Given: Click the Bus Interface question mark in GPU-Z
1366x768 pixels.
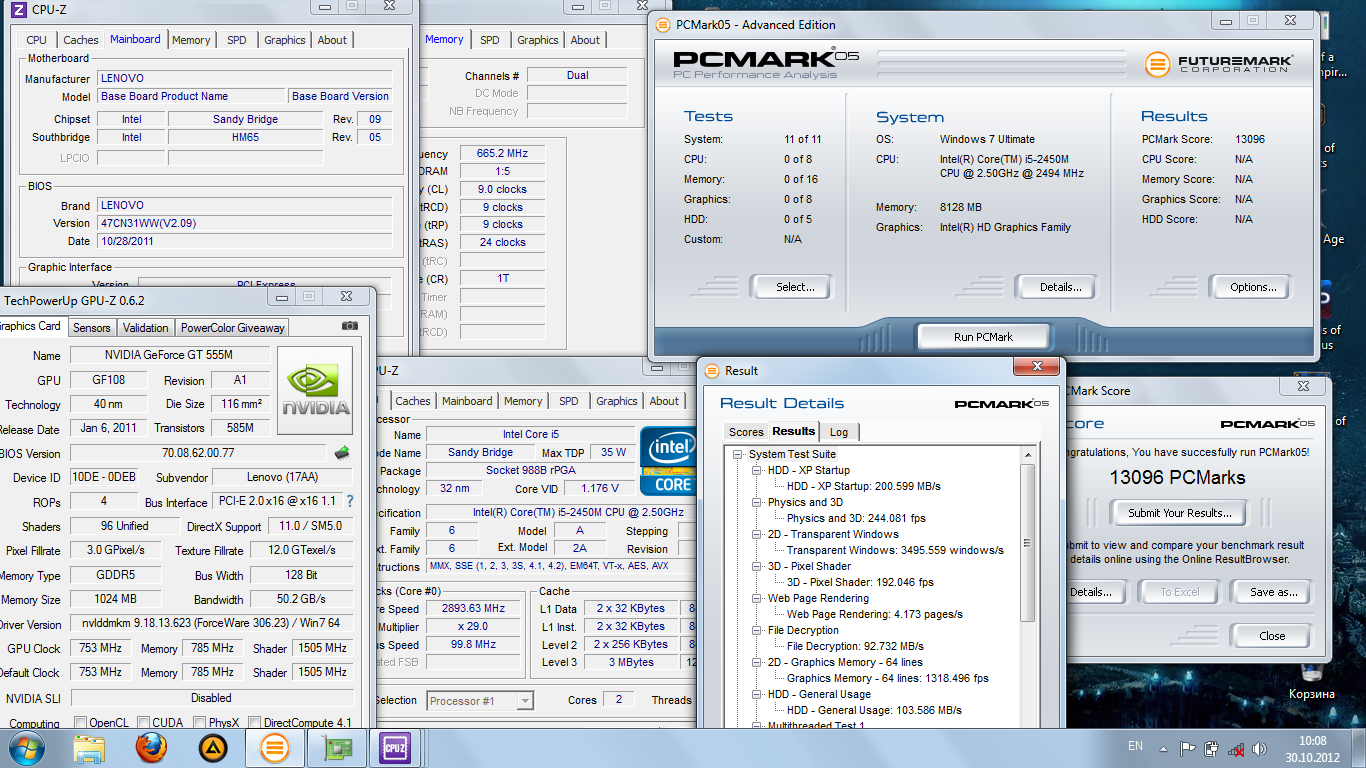Looking at the screenshot, I should click(350, 501).
